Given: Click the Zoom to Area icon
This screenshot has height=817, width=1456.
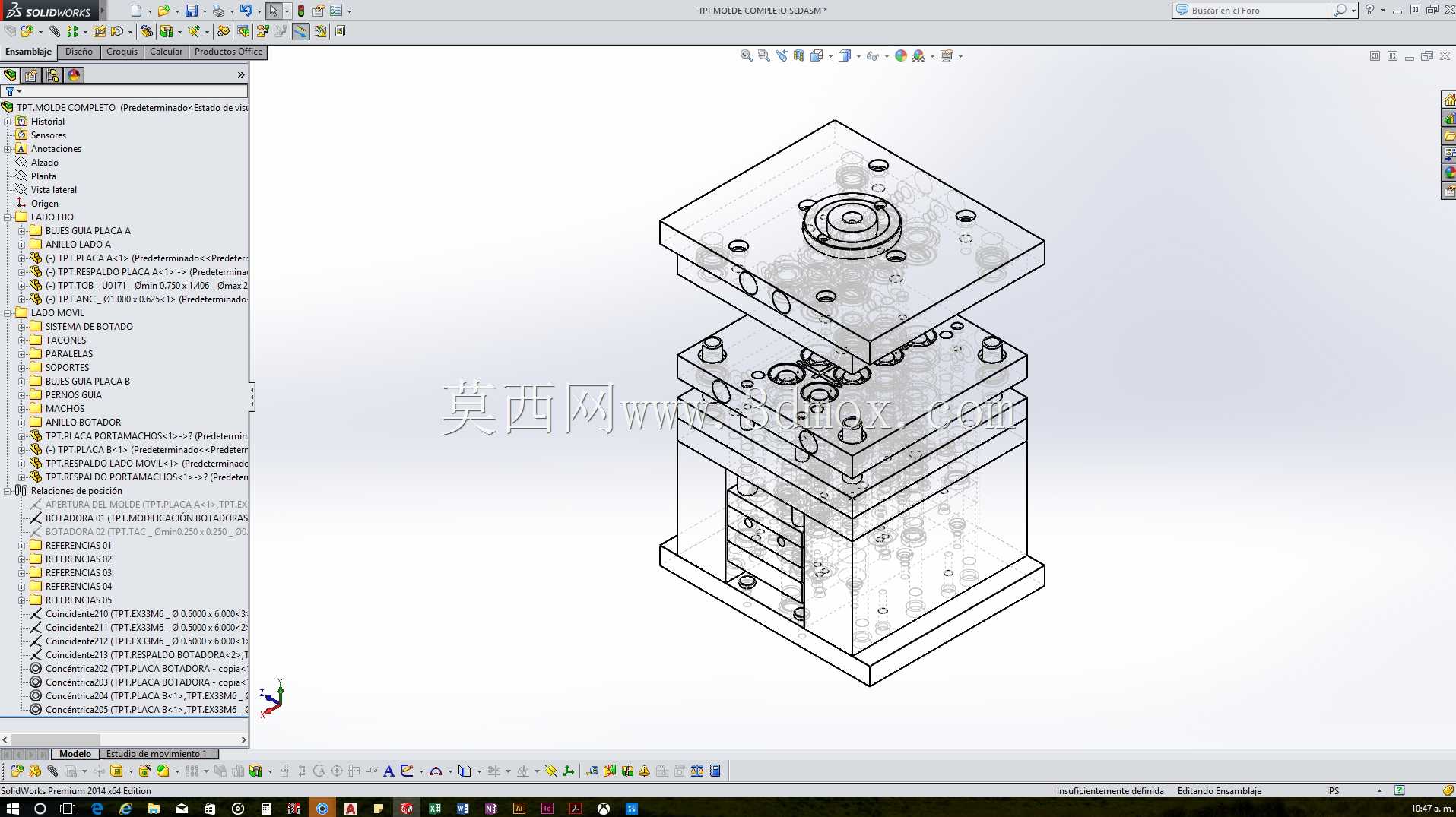Looking at the screenshot, I should tap(764, 55).
